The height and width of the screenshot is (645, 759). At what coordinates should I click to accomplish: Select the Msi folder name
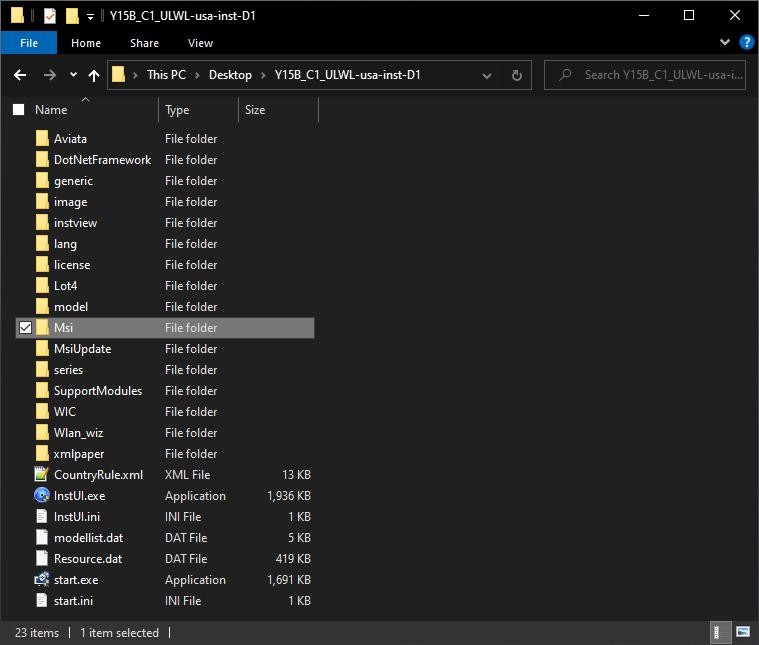(63, 328)
